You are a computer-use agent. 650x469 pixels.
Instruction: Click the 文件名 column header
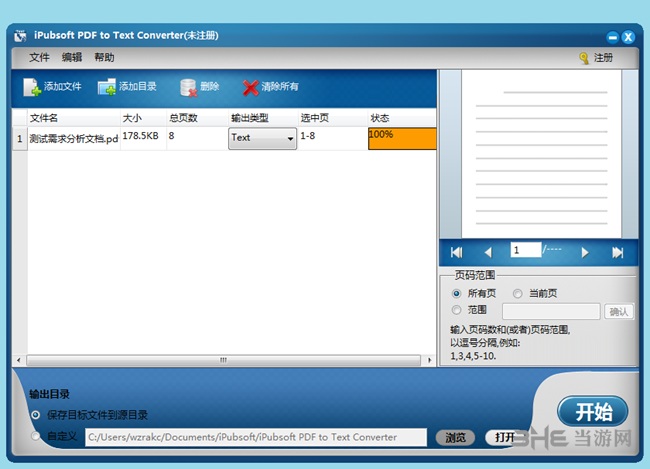point(74,118)
